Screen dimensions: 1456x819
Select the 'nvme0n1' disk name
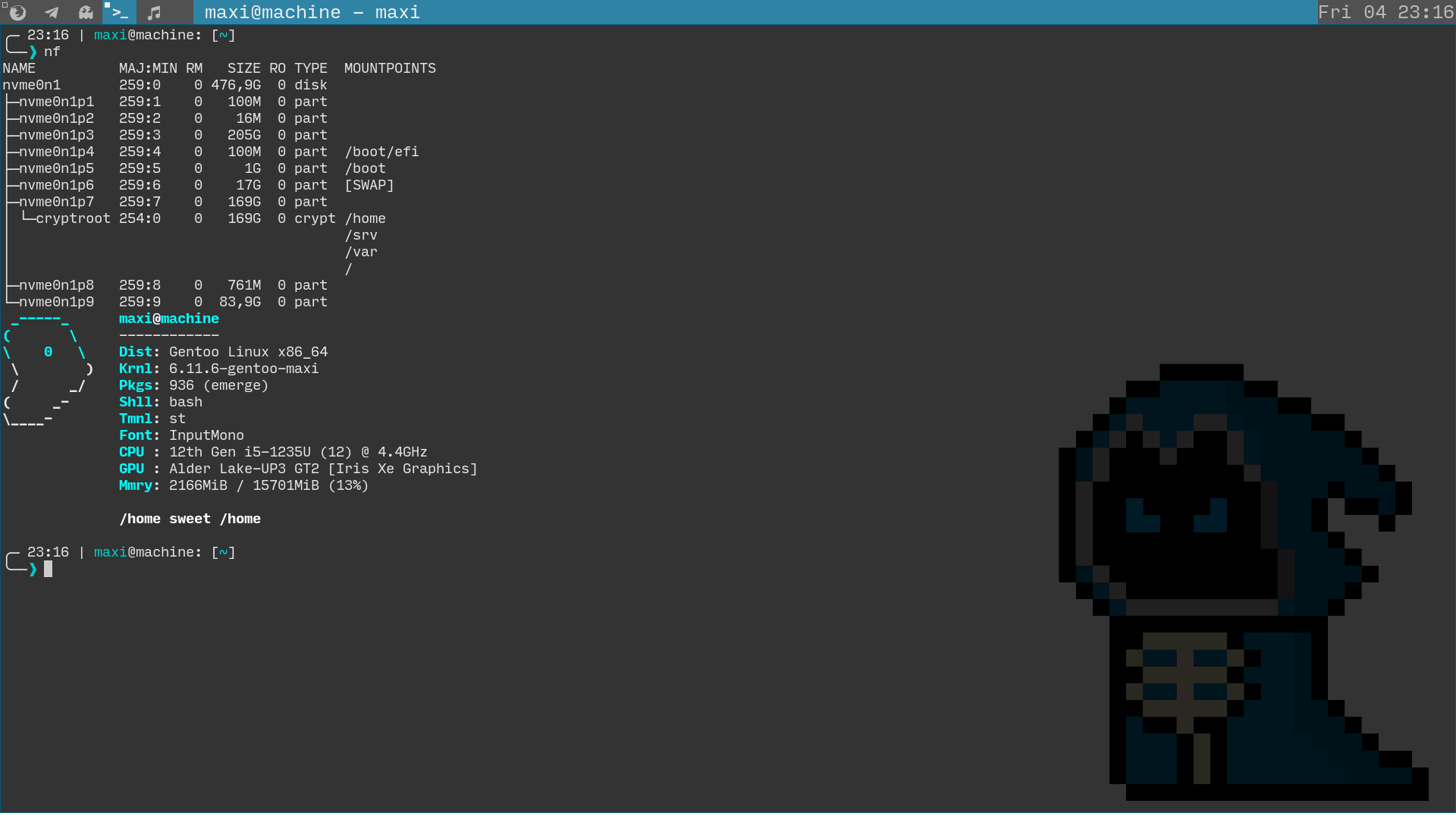point(31,85)
